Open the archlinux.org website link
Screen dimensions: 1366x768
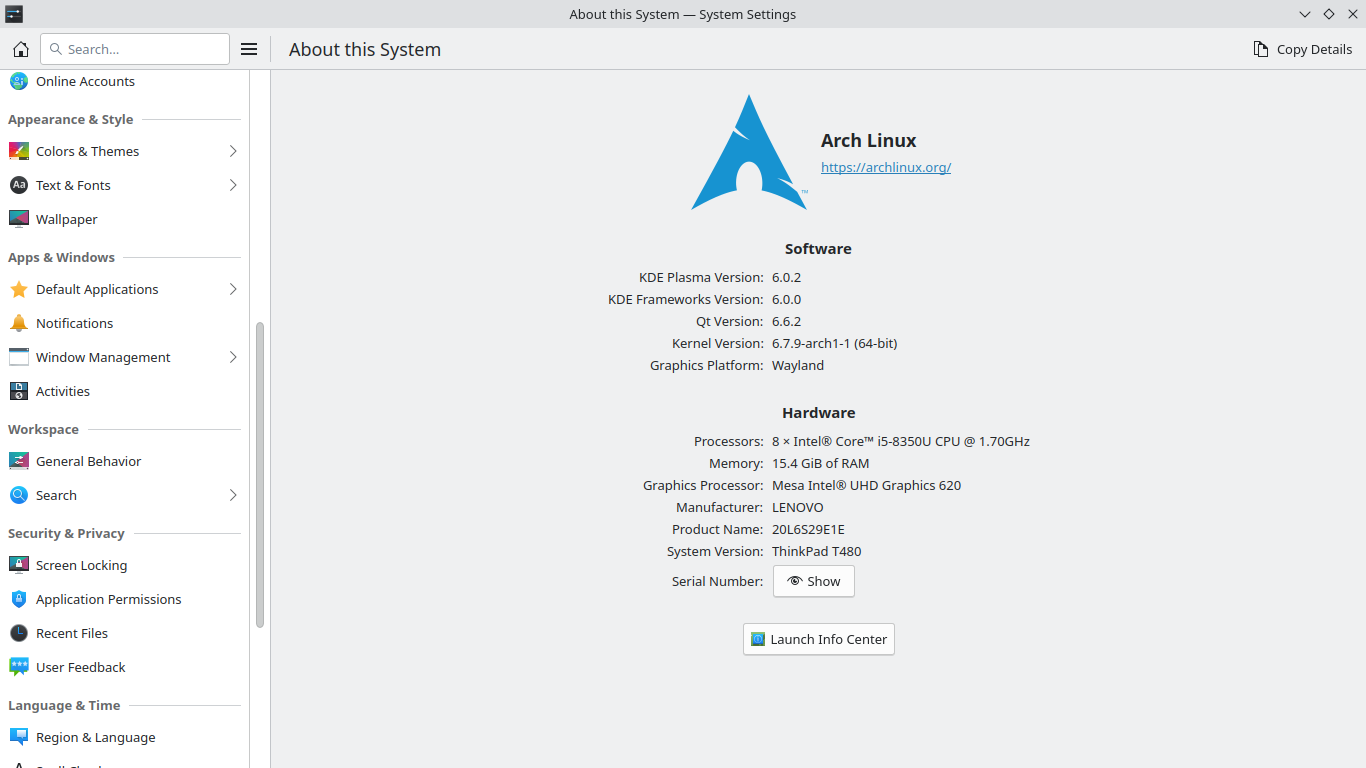[x=885, y=167]
